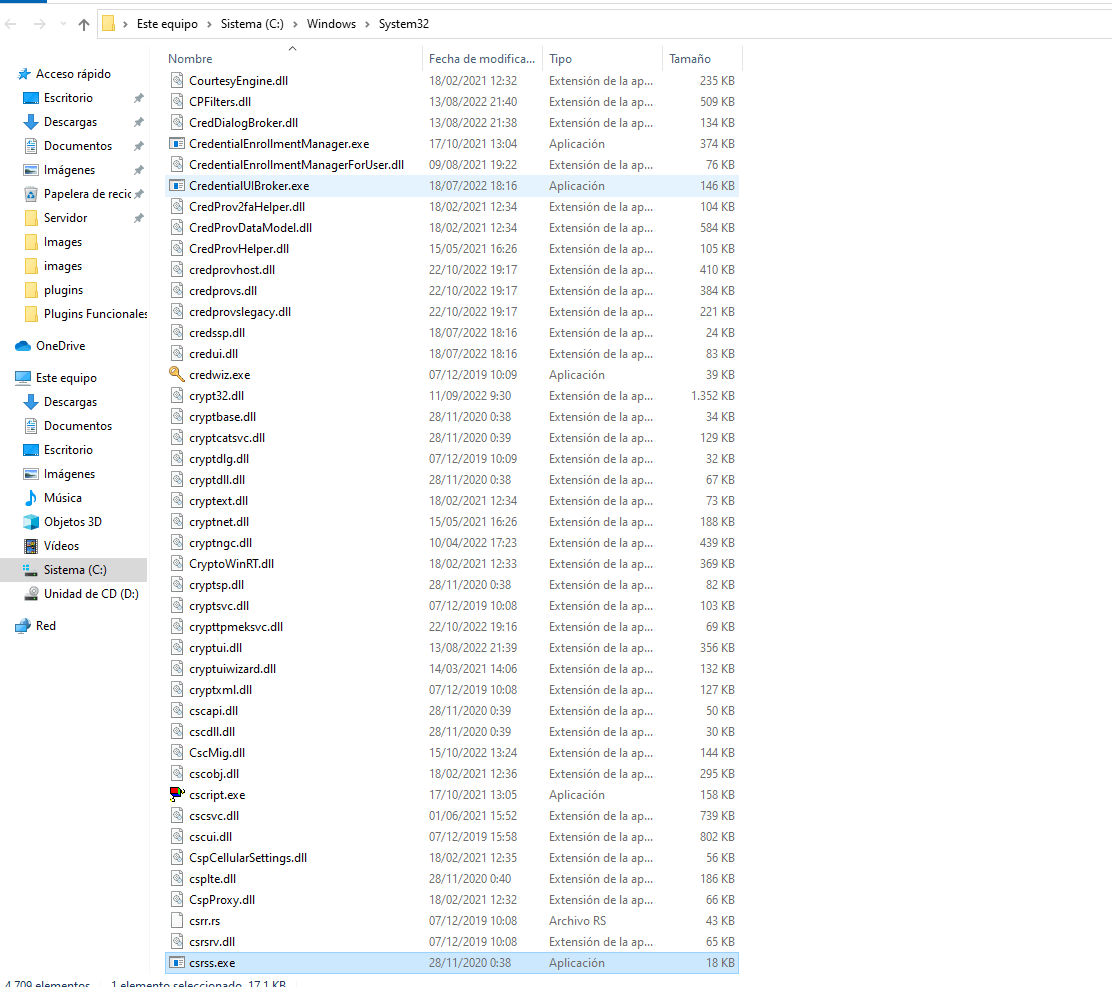Open Imágenes icon in quick access

30,170
